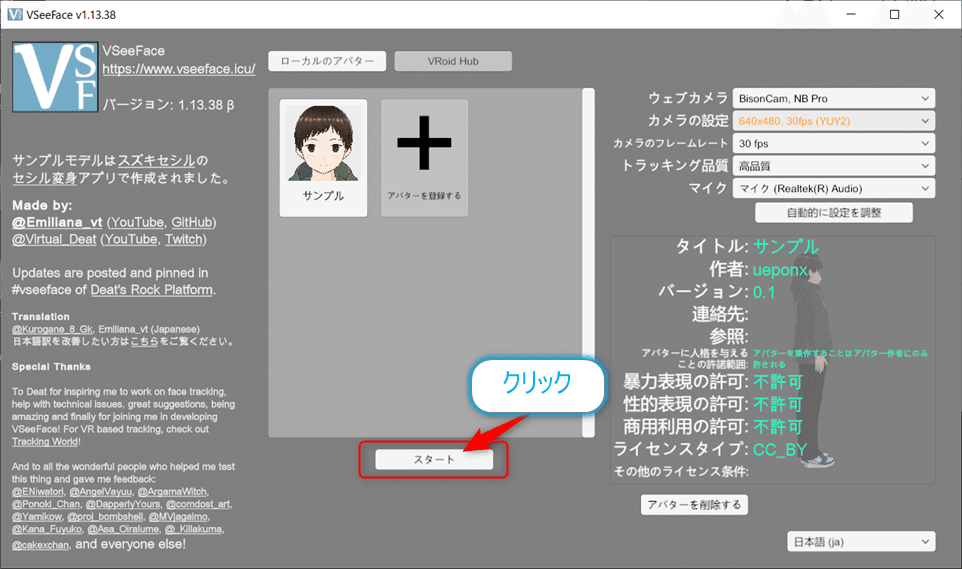Click the スタート button

click(x=434, y=459)
